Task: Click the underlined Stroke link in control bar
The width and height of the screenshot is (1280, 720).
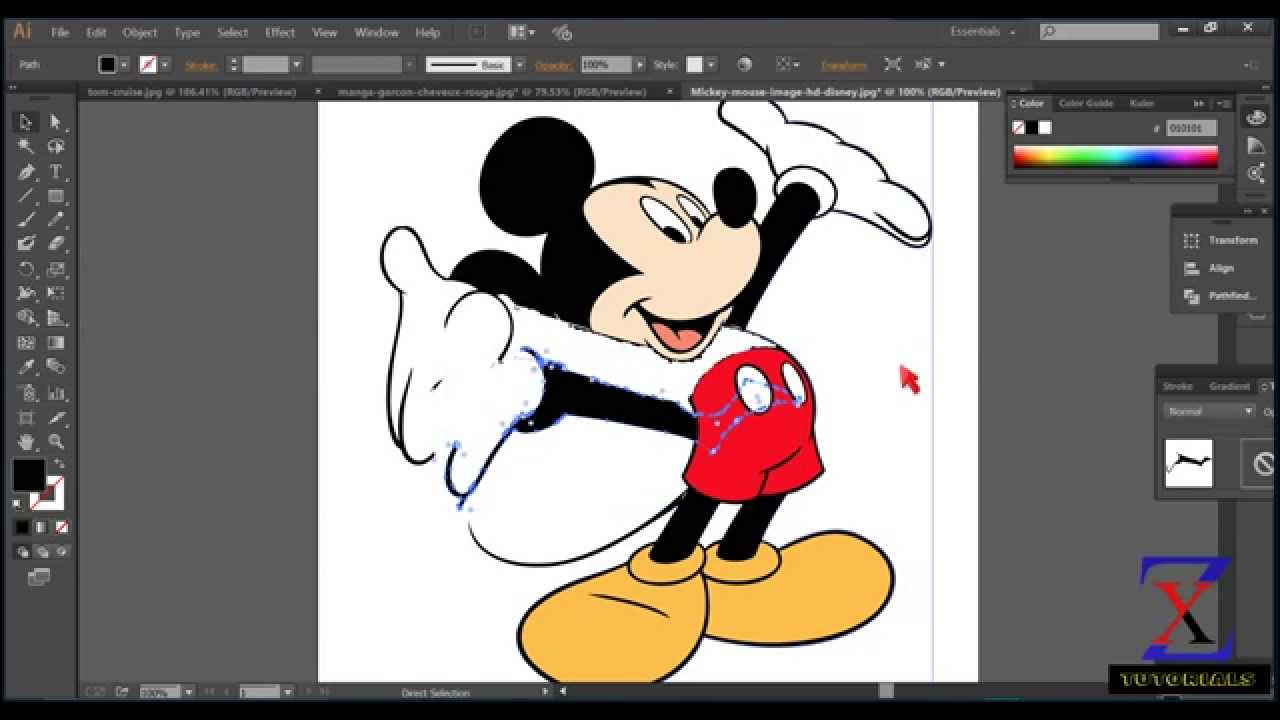Action: click(x=200, y=63)
